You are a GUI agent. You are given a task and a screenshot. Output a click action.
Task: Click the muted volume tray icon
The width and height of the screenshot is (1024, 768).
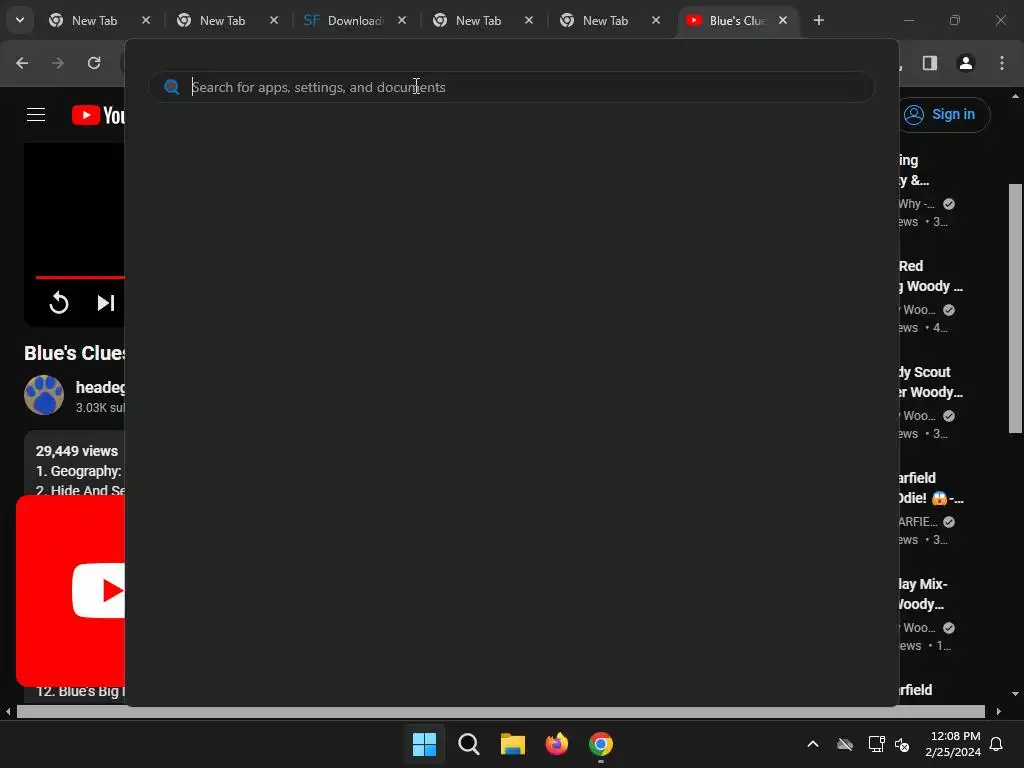[x=902, y=744]
